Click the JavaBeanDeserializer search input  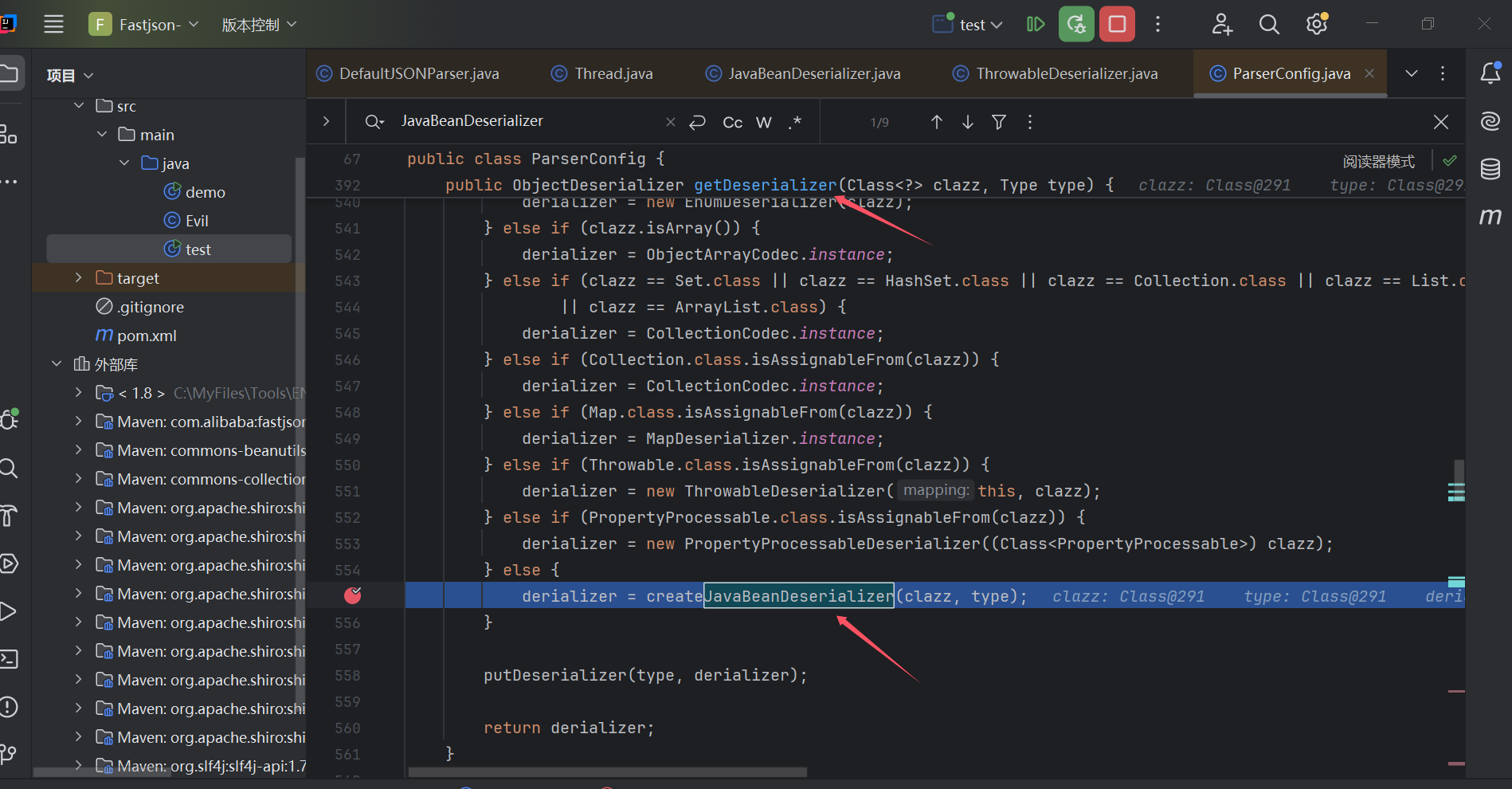(526, 121)
